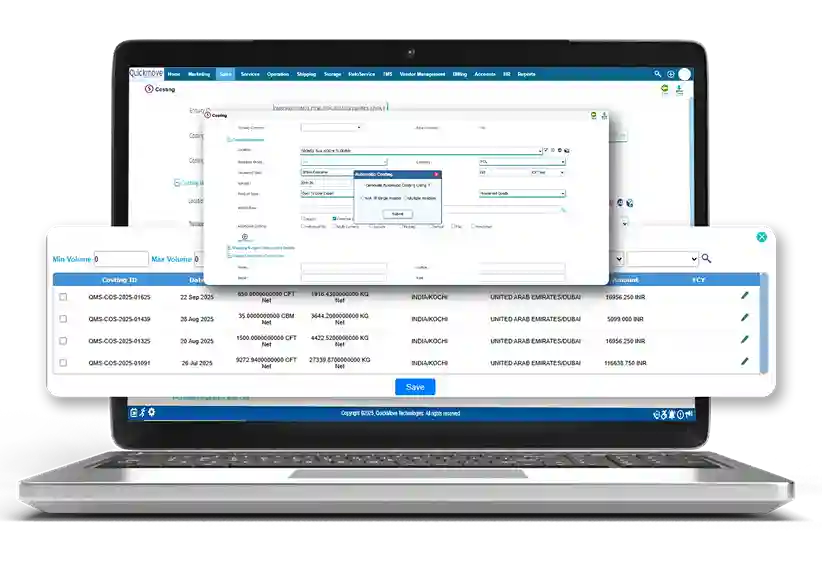Image resolution: width=822 pixels, height=570 pixels.
Task: Click the calculator icon in footer bar
Action: tap(134, 413)
